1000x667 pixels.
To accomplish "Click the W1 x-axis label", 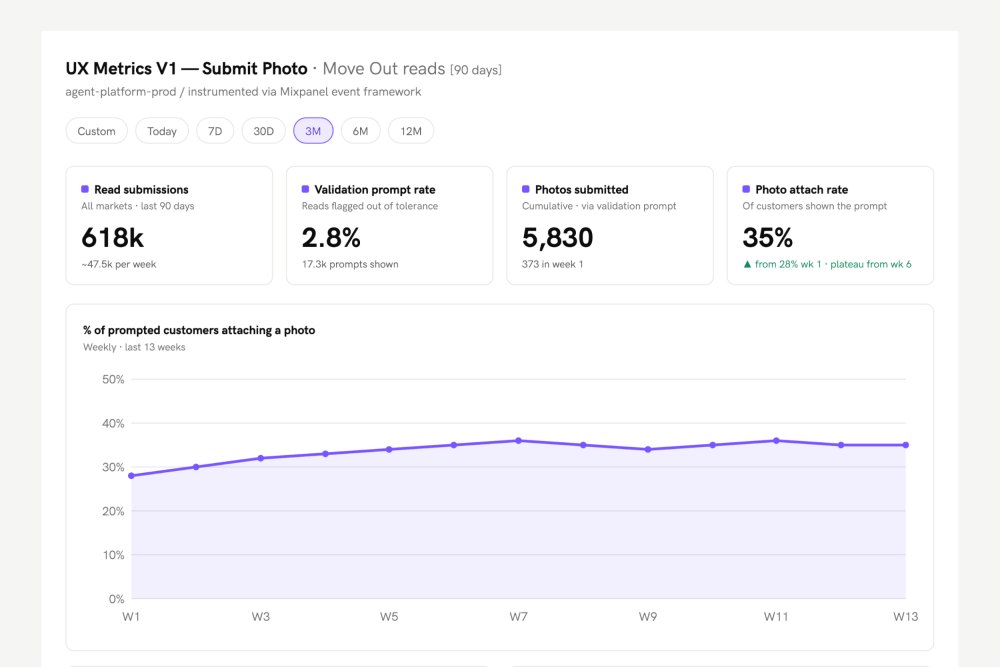I will tap(131, 617).
